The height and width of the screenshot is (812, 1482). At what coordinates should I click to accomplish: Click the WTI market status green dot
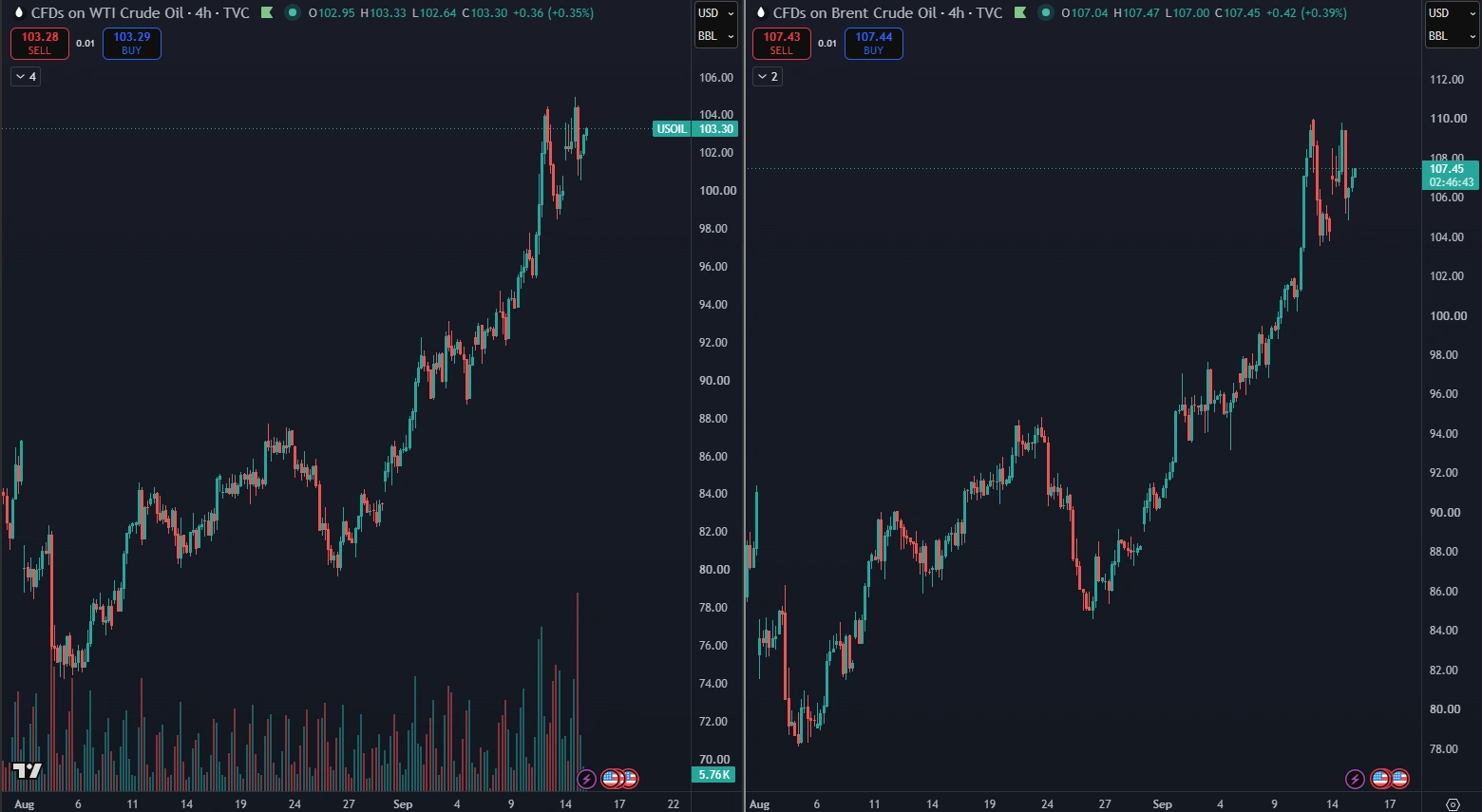[x=293, y=13]
